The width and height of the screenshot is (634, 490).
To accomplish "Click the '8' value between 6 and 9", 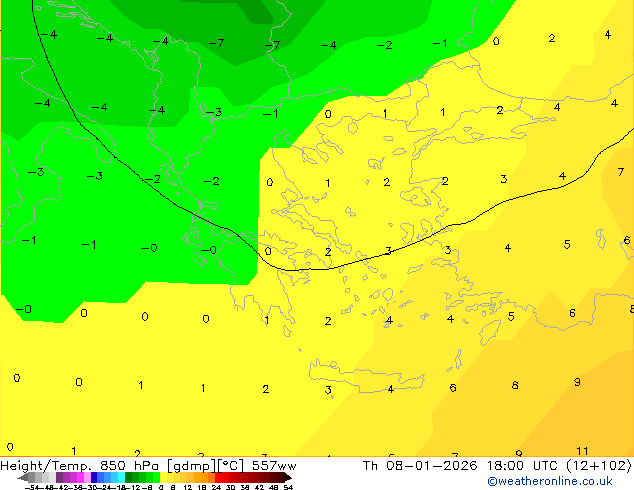I will click(515, 385).
